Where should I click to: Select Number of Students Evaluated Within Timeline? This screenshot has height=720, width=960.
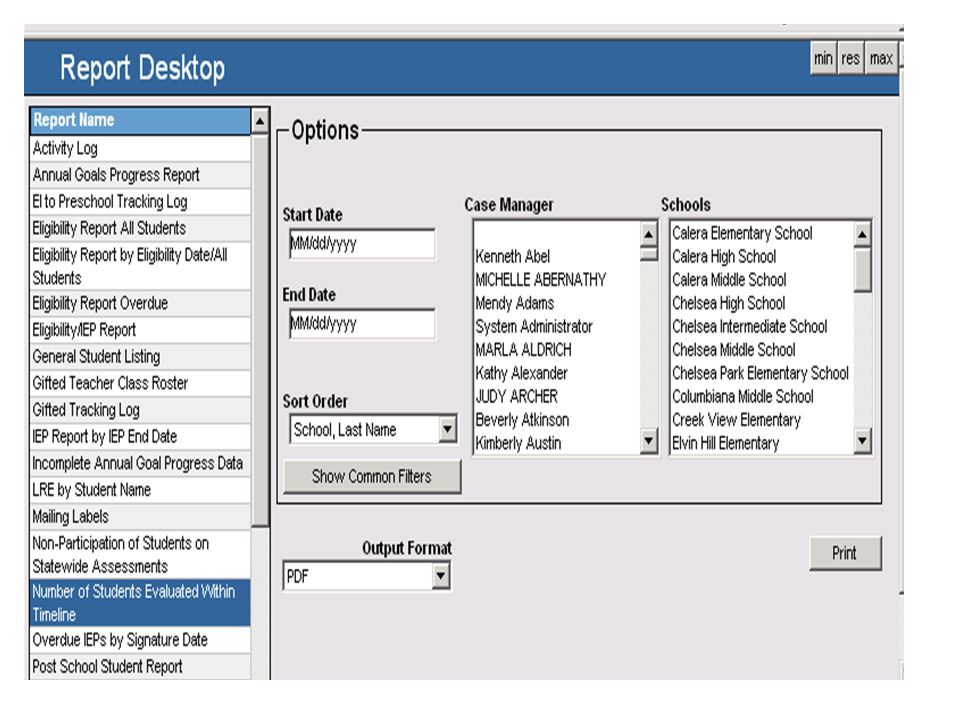click(140, 603)
